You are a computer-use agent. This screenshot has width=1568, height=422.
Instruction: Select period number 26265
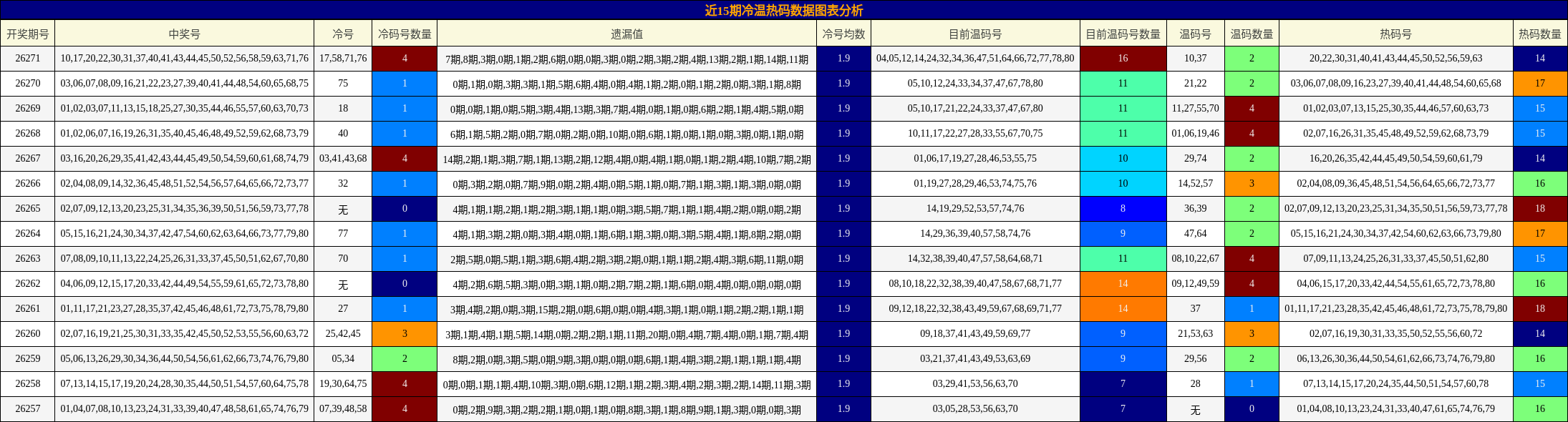28,209
